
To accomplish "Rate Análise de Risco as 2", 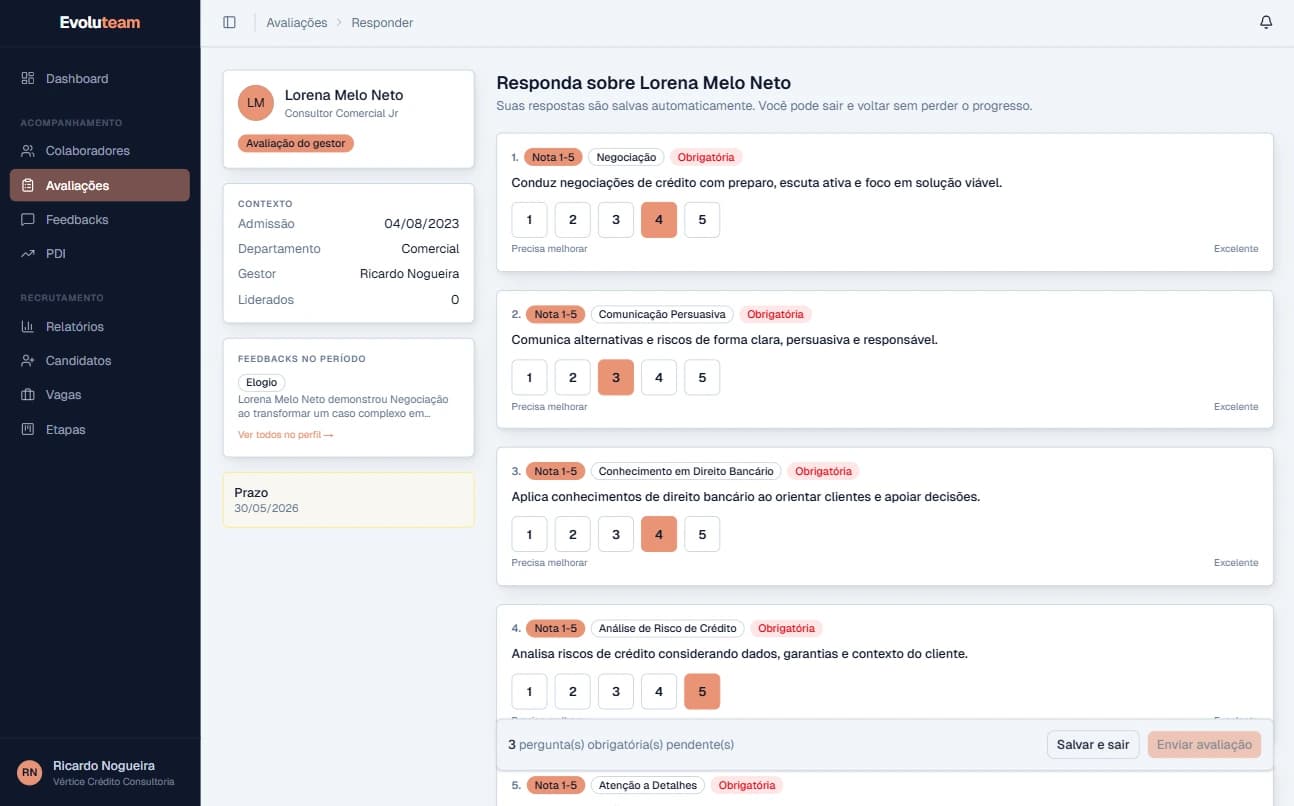I will [572, 691].
